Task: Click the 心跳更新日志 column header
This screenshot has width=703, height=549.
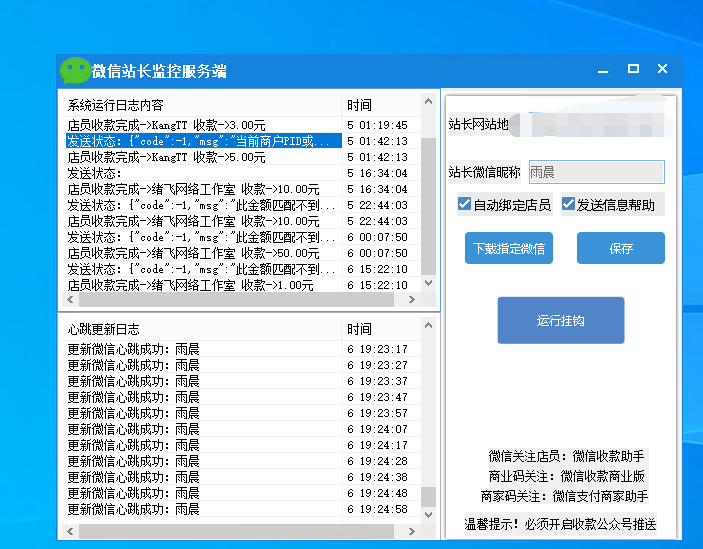Action: tap(200, 329)
